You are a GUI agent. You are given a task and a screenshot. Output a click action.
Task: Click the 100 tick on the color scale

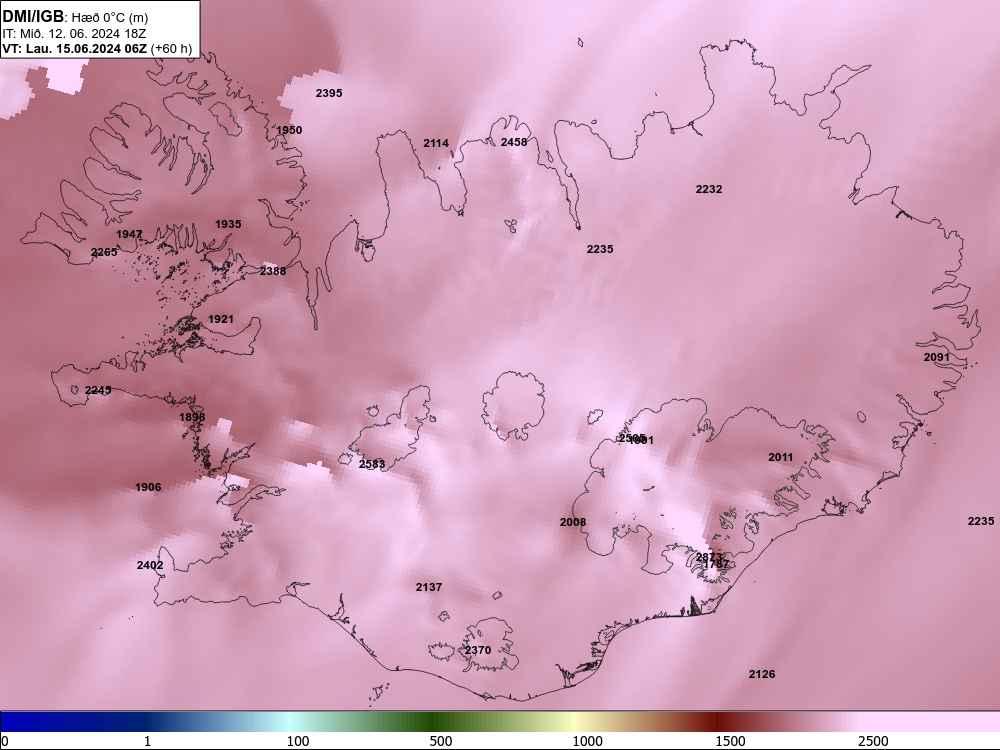(x=298, y=741)
